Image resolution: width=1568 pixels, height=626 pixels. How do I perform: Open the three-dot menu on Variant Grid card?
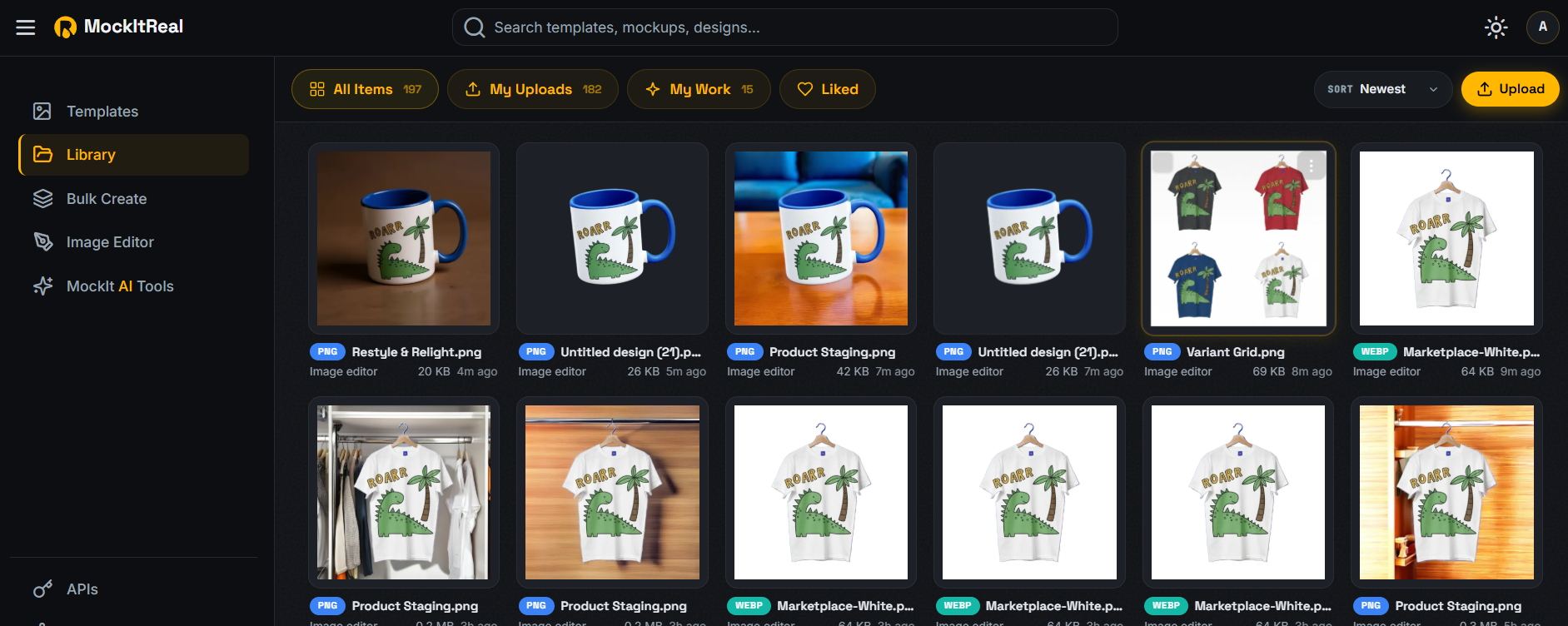pos(1312,166)
